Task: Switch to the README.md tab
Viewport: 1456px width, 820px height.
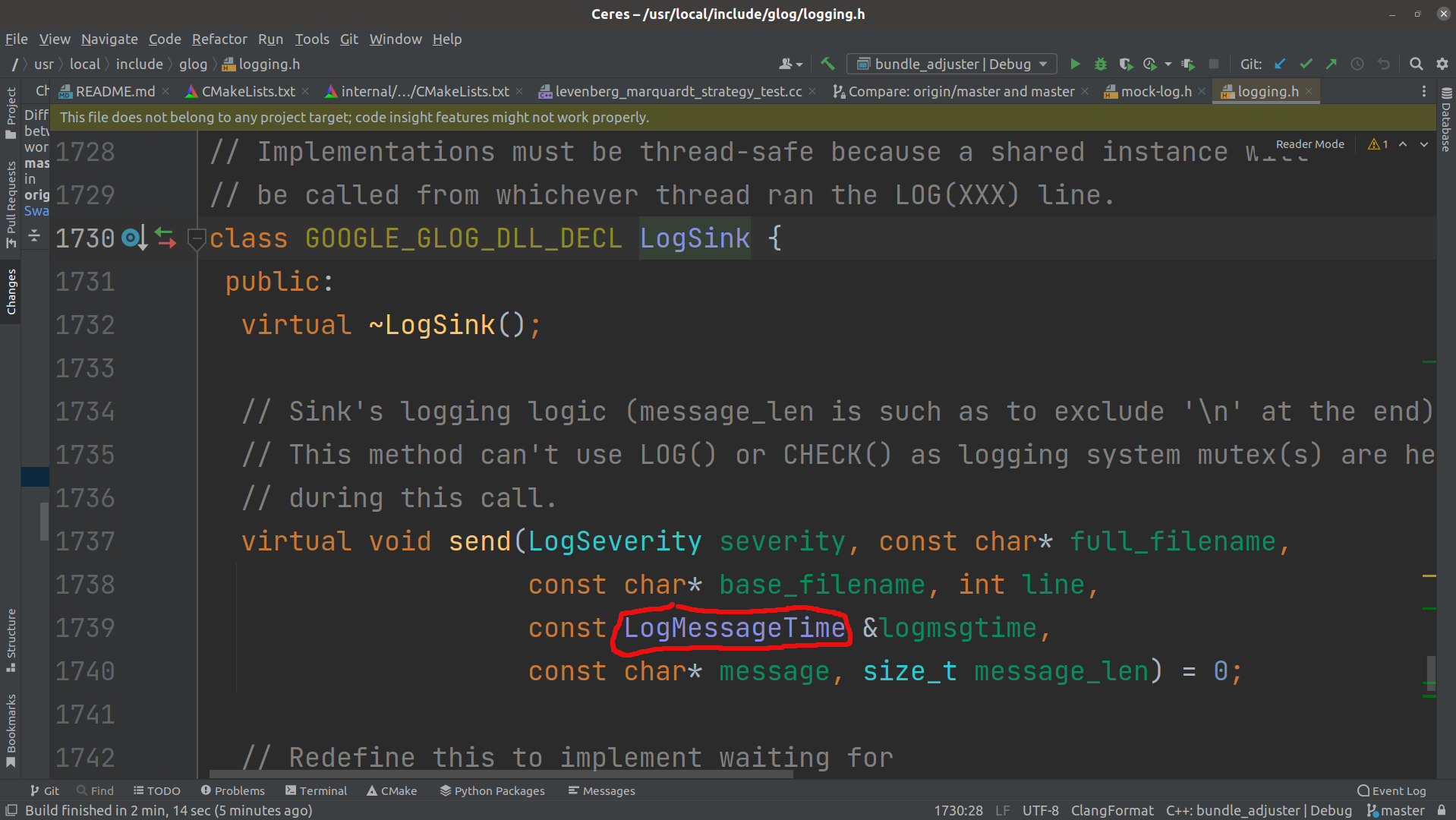Action: pyautogui.click(x=115, y=91)
